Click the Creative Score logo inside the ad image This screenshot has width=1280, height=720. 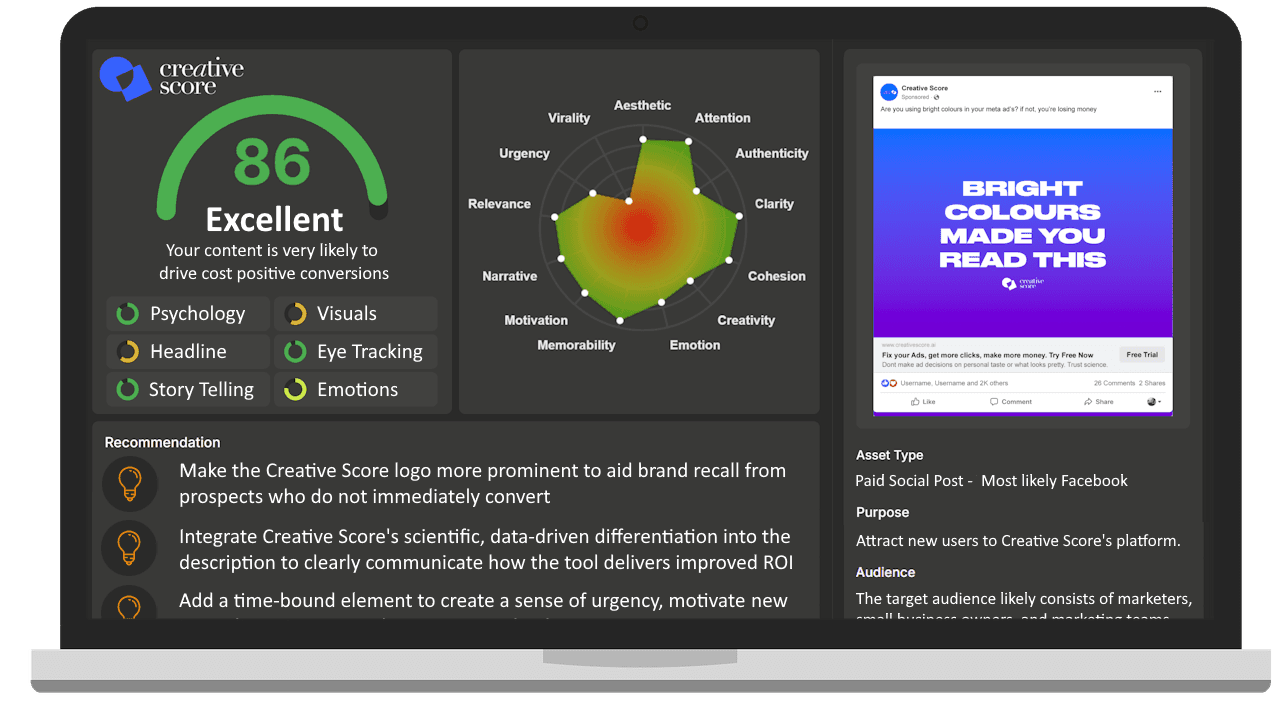1022,284
